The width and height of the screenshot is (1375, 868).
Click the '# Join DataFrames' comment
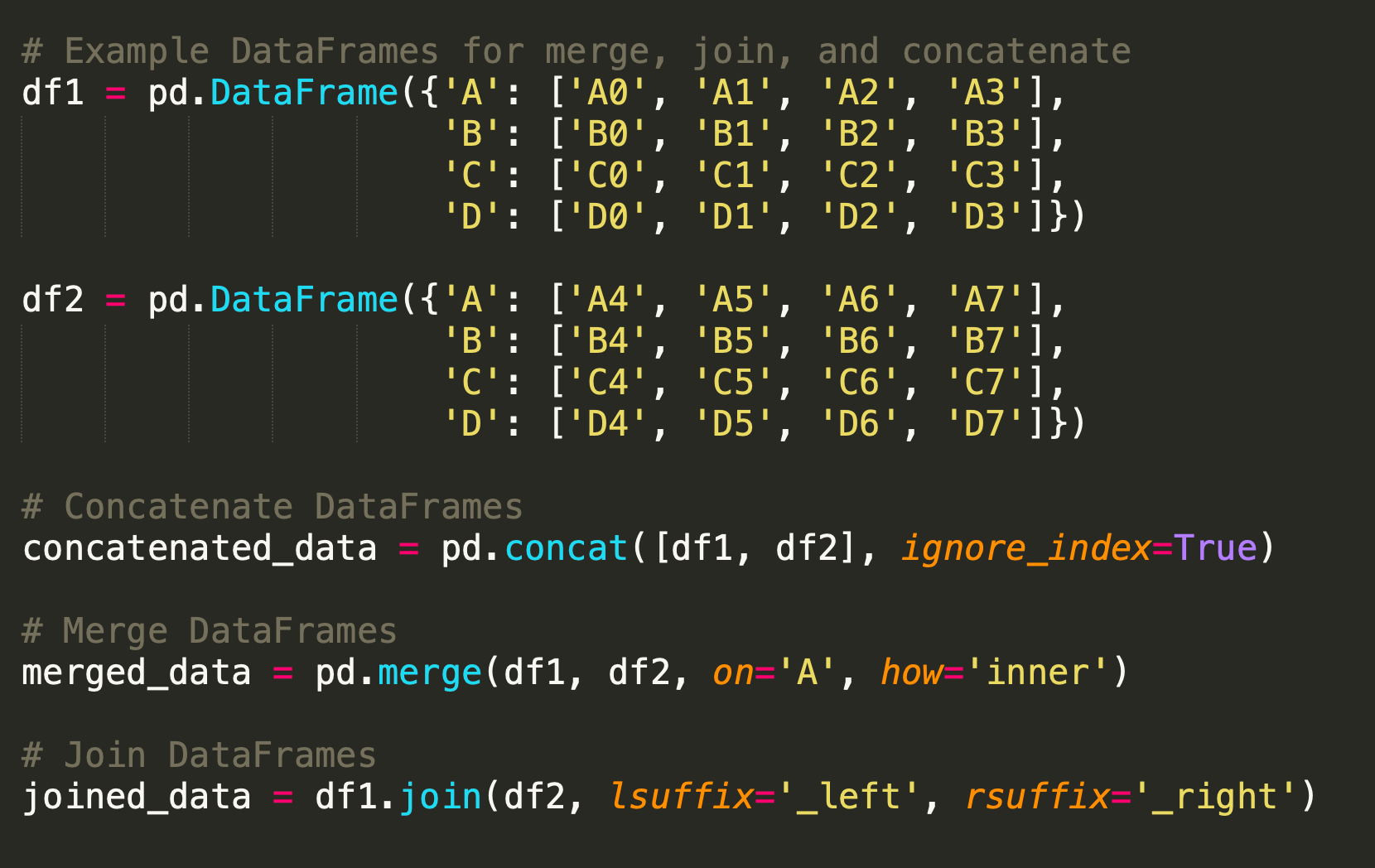click(199, 755)
